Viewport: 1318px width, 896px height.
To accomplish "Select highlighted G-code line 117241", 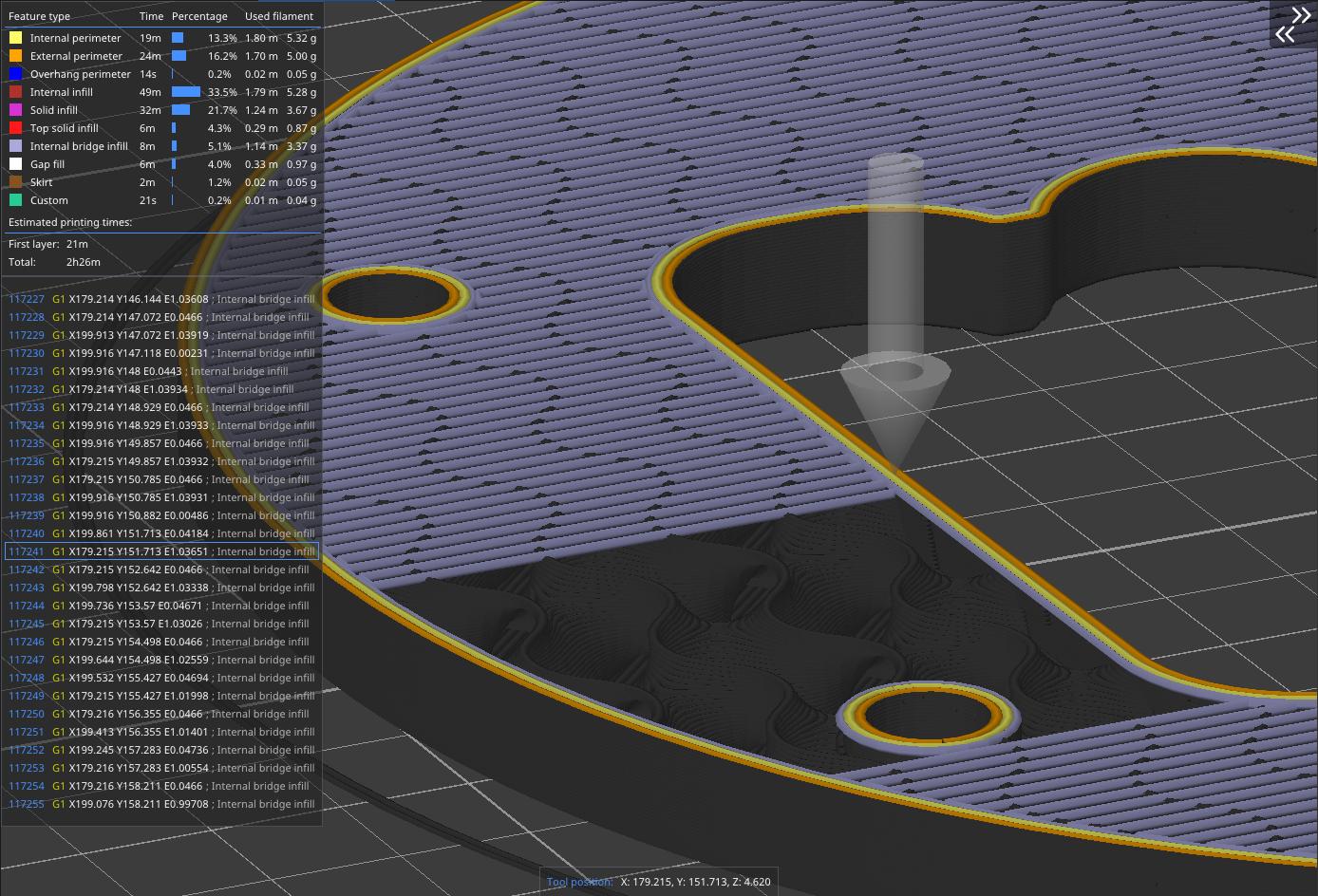I will [x=161, y=551].
